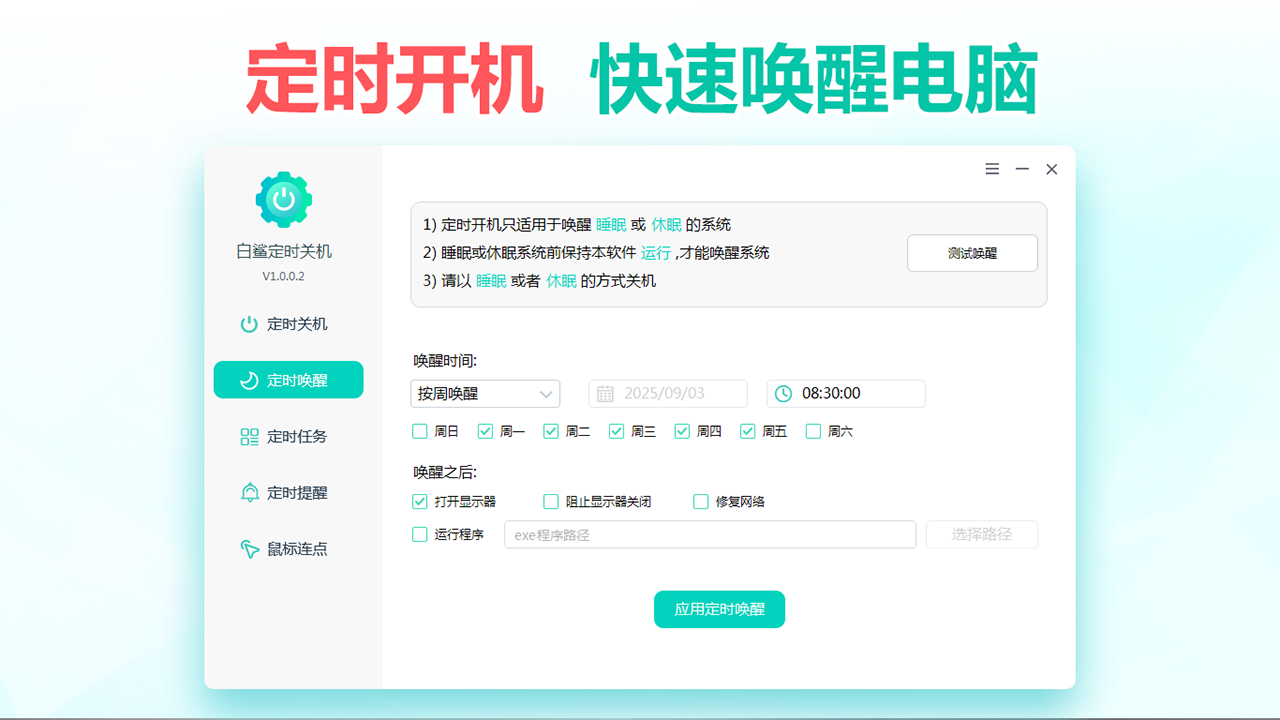Viewport: 1280px width, 720px height.
Task: Switch to 定时任务 in the sidebar
Action: click(x=288, y=437)
